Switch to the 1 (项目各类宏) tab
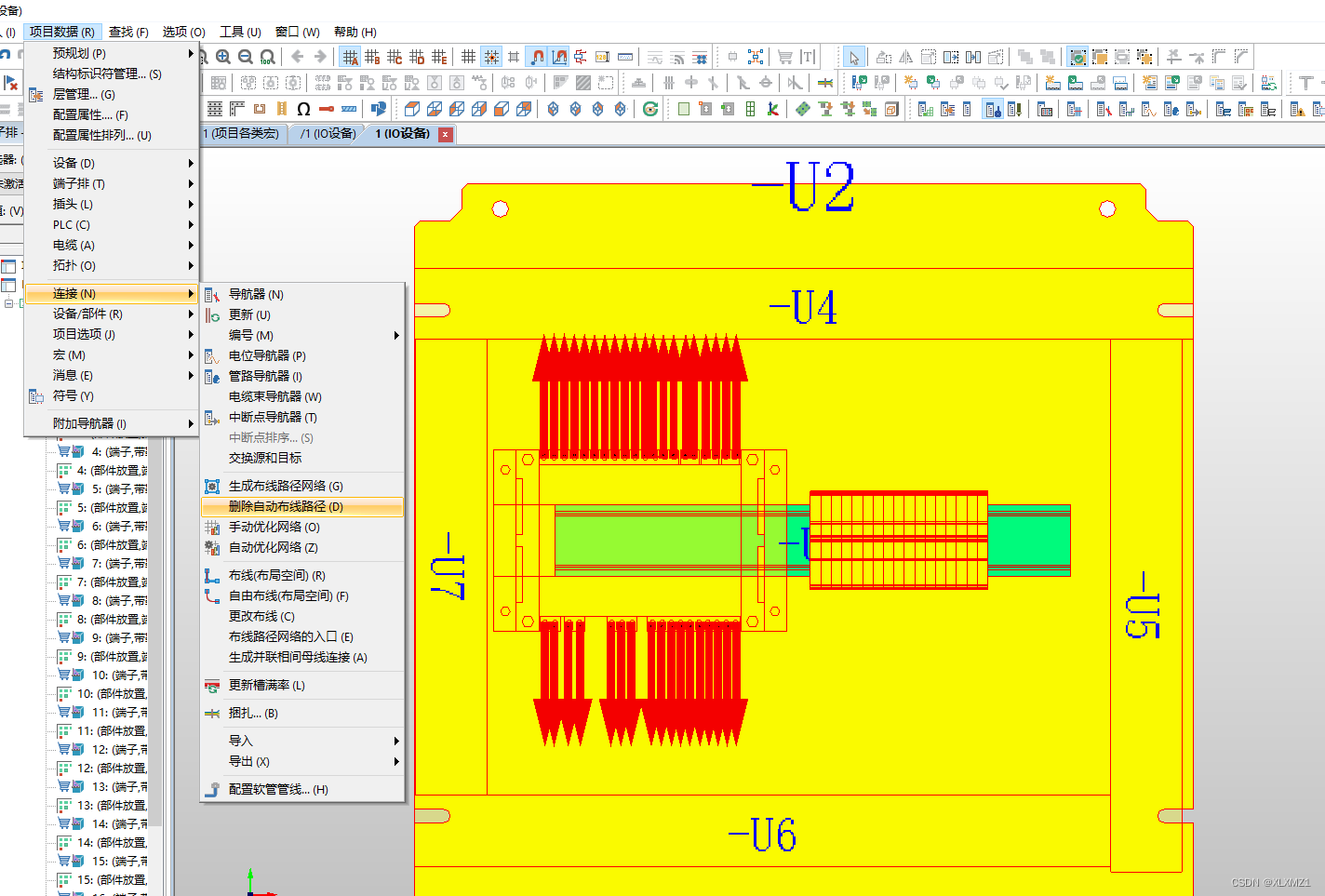This screenshot has height=896, width=1325. [241, 134]
